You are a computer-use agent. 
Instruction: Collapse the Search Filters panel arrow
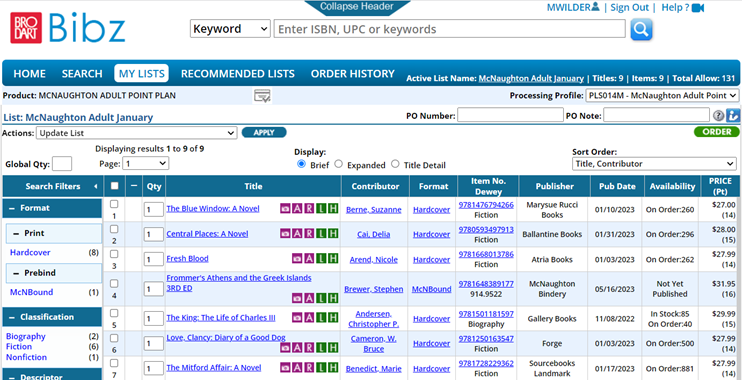95,186
